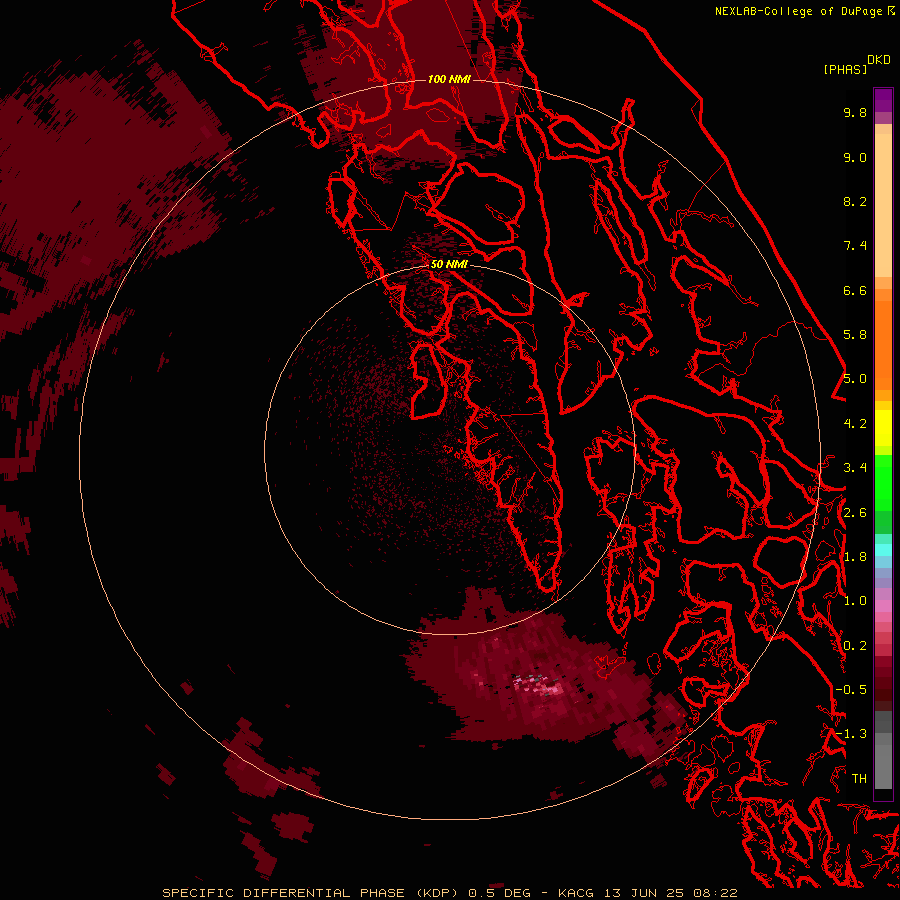This screenshot has width=900, height=900.
Task: Pick the pale peach band of the color bar
Action: tap(883, 205)
